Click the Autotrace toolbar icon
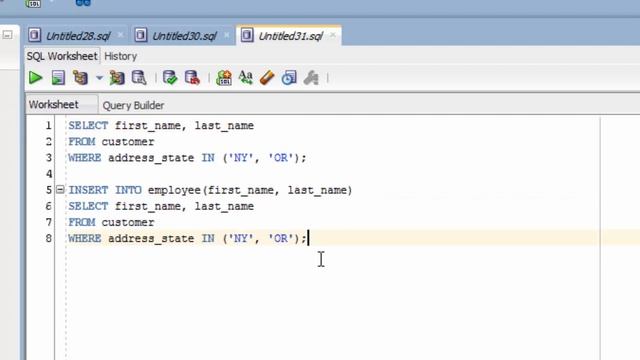 pyautogui.click(x=117, y=78)
